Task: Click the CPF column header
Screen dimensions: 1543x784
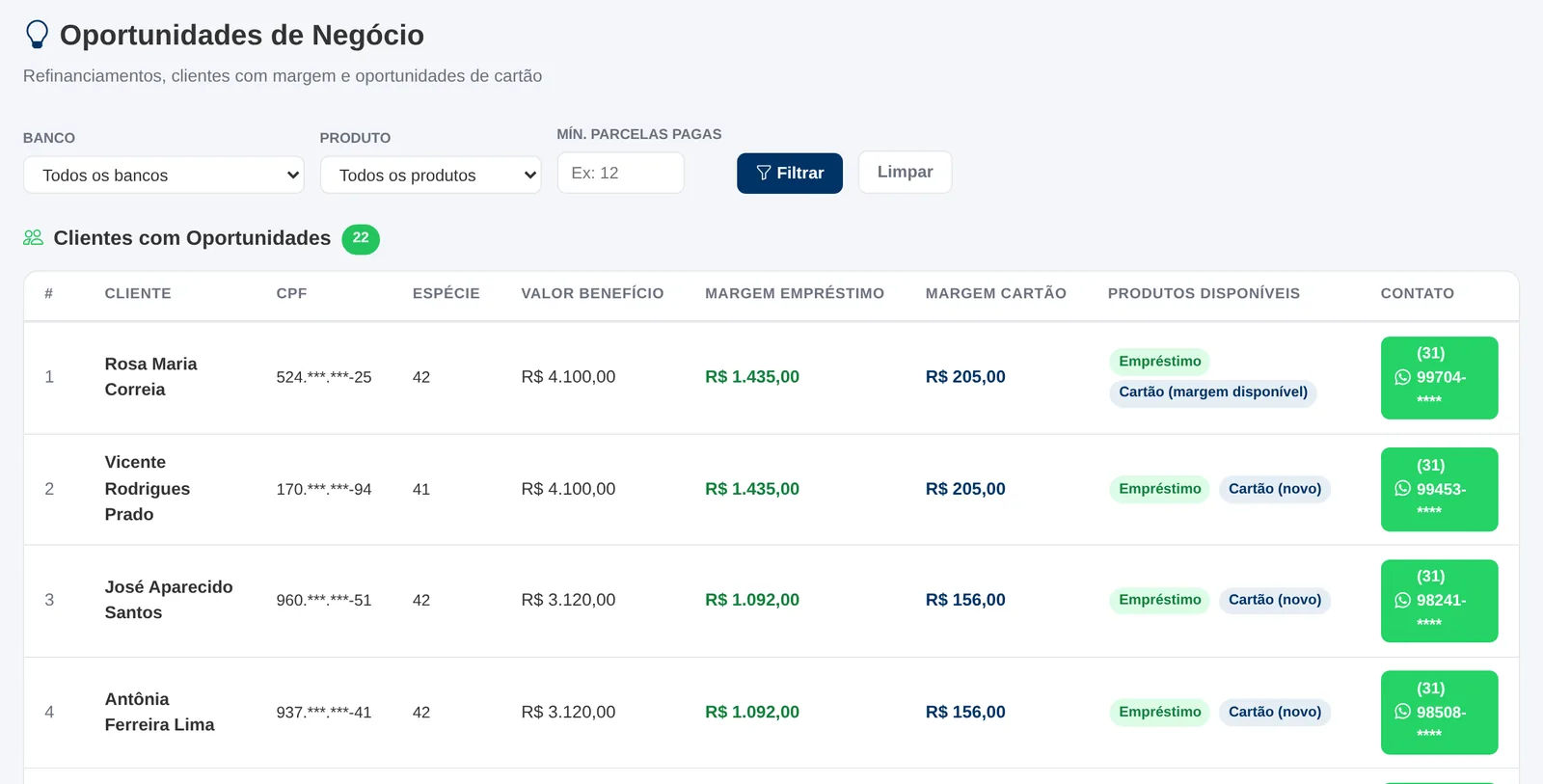Action: click(291, 293)
